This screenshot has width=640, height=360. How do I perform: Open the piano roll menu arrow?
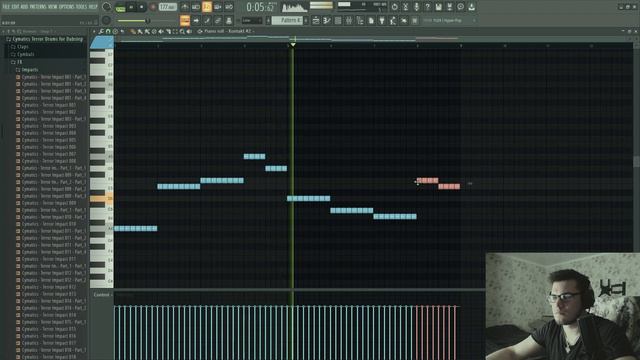94,31
